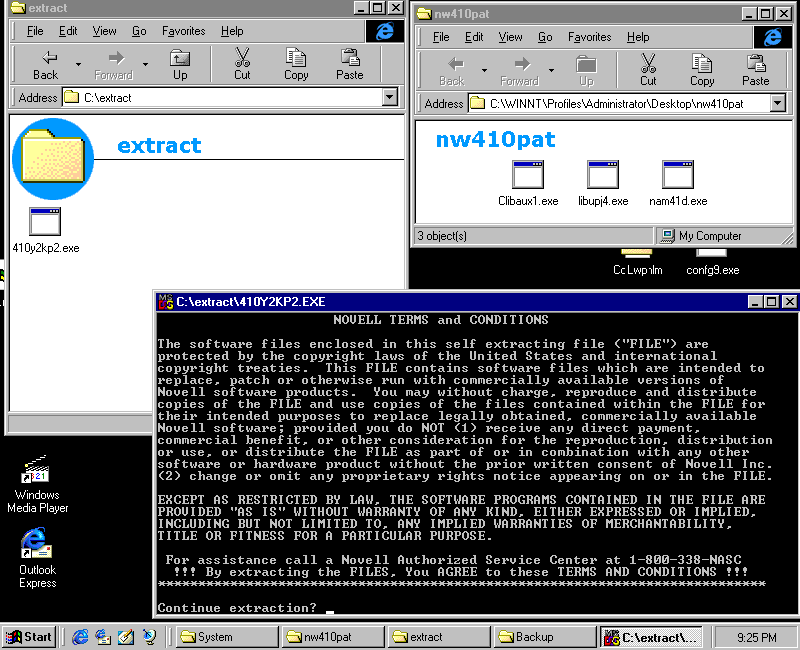Open Go menu in nw410pat window

click(x=545, y=37)
